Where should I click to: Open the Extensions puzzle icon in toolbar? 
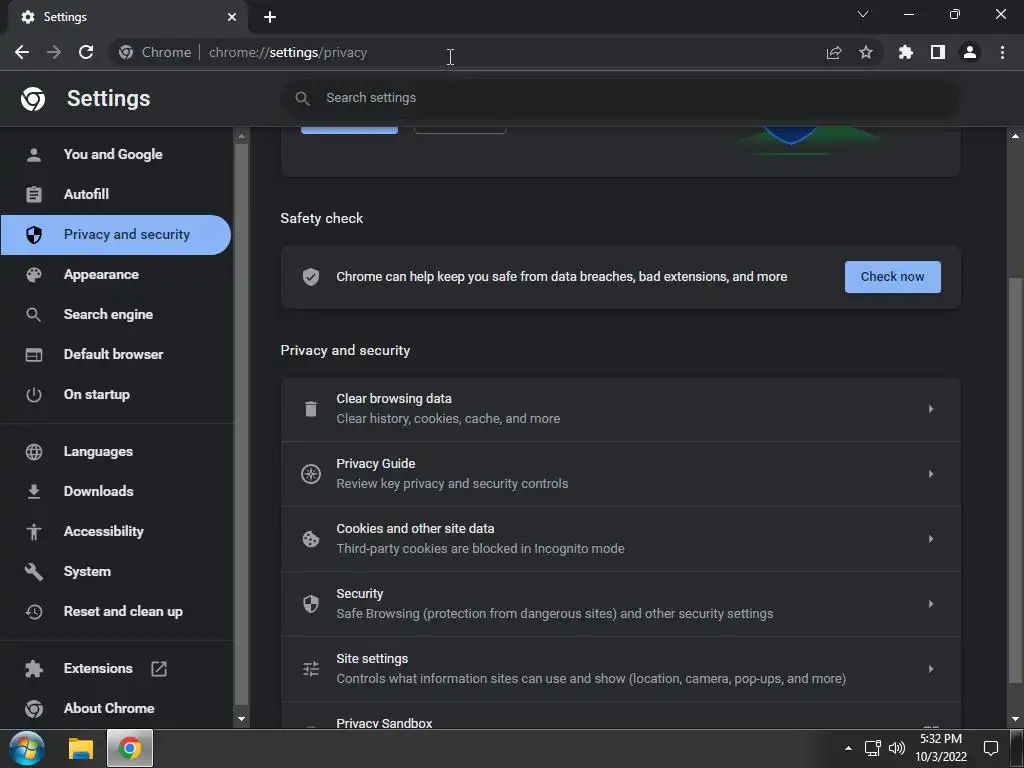coord(906,52)
